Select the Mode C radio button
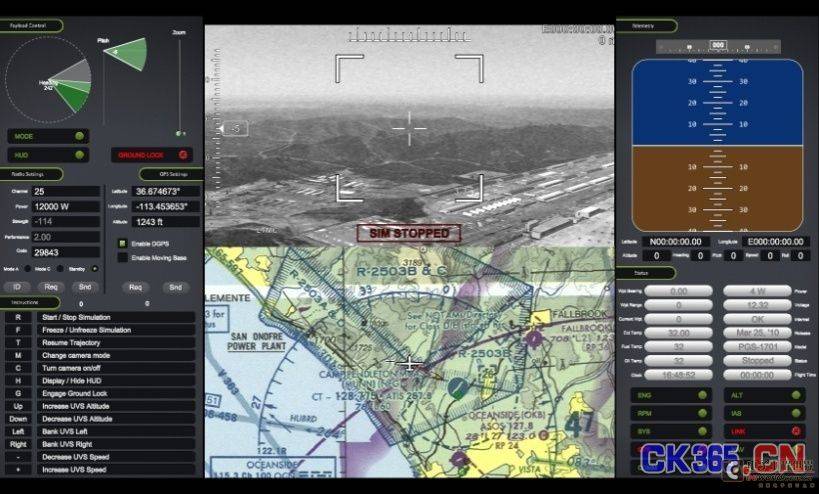Screen dimensions: 819x494 pos(60,269)
